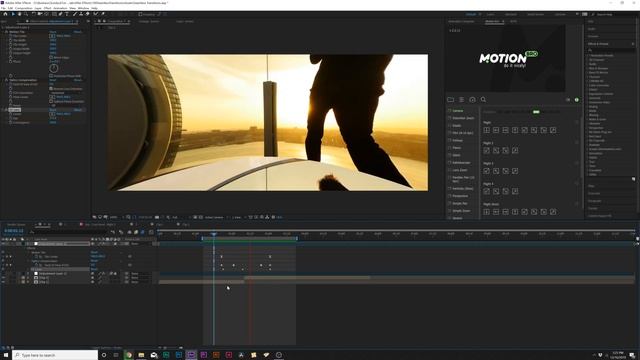Screen dimensions: 640x360
Task: Switch to the Motion Bro panel tab
Action: click(x=492, y=21)
